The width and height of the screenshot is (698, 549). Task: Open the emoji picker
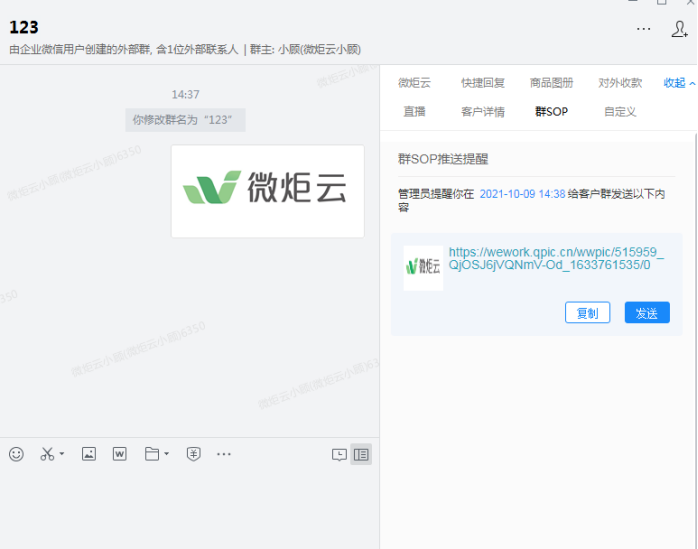click(x=16, y=454)
